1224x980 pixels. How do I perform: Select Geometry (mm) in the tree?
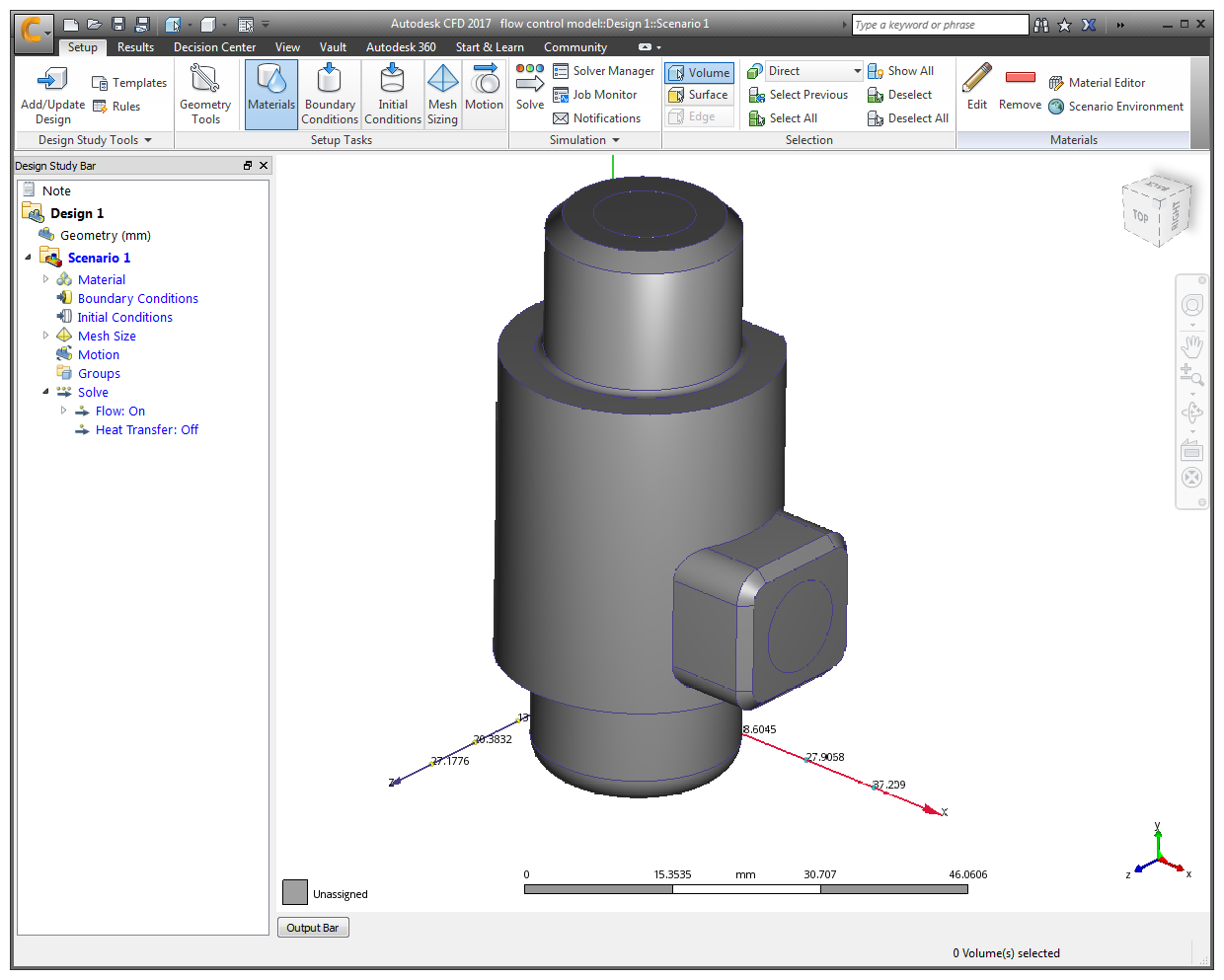tap(105, 235)
